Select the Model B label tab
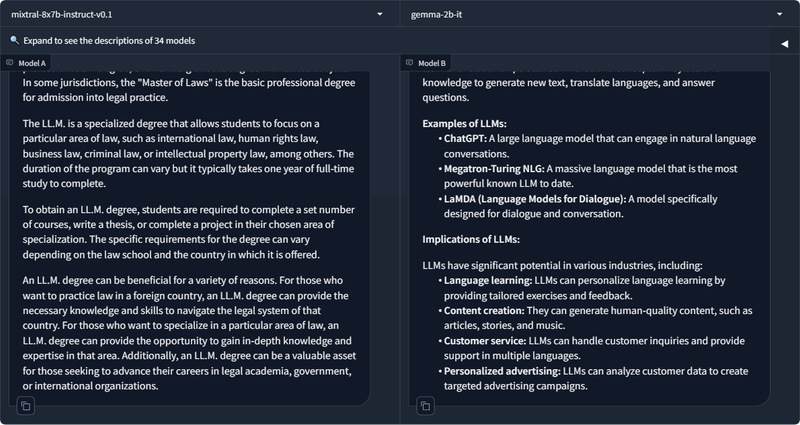Viewport: 800px width, 425px height. tap(426, 63)
